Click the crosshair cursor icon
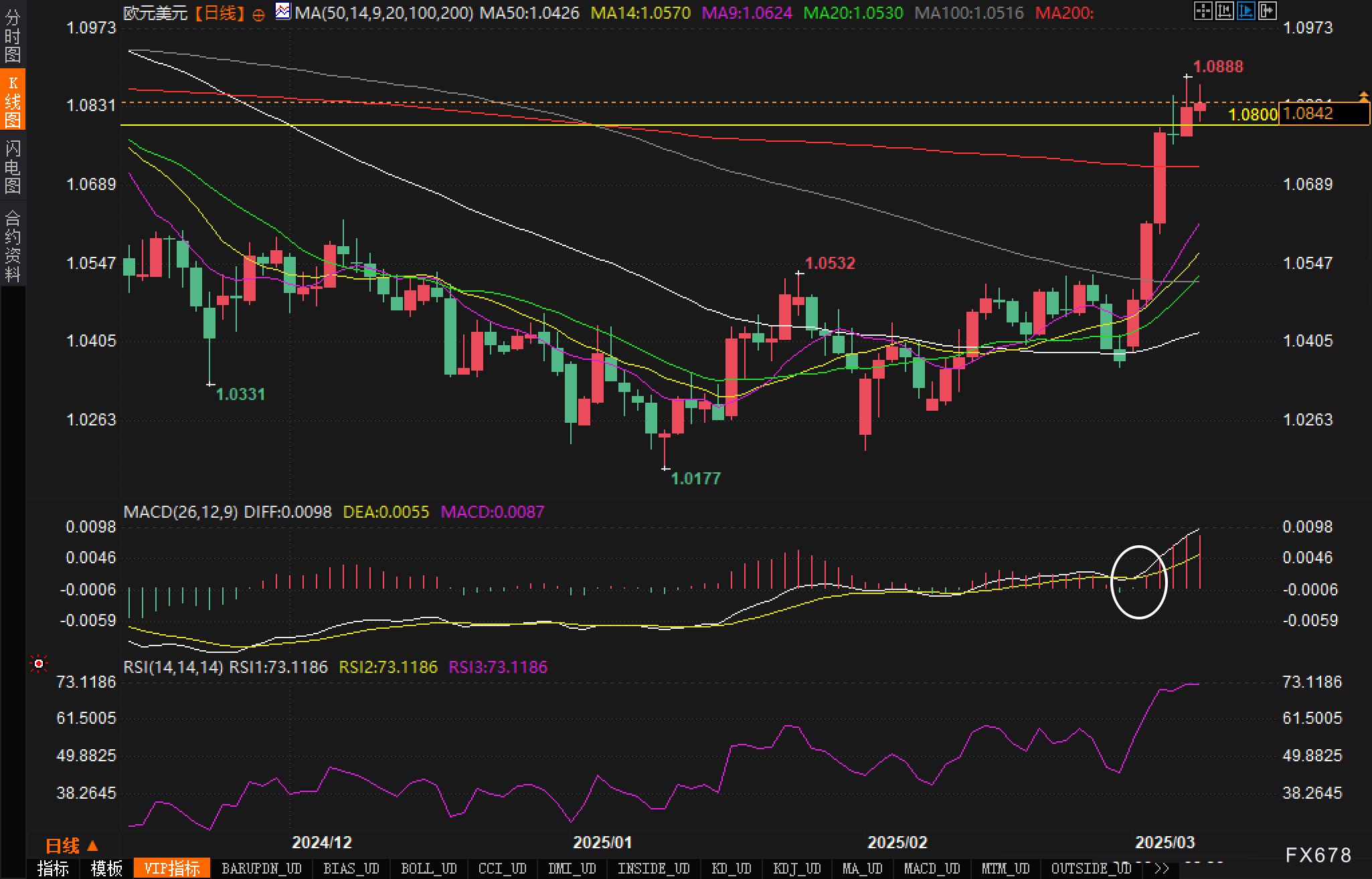Viewport: 1372px width, 879px height. 1203,11
